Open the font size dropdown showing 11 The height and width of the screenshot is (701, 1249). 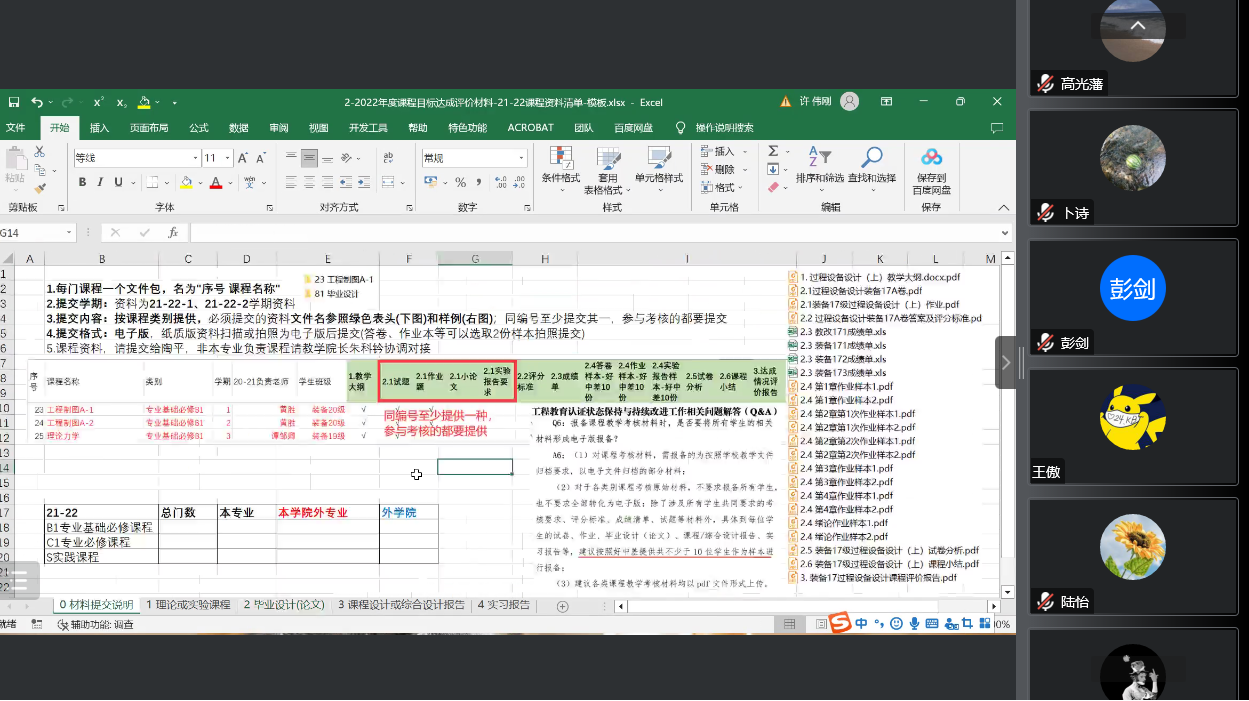tap(226, 158)
